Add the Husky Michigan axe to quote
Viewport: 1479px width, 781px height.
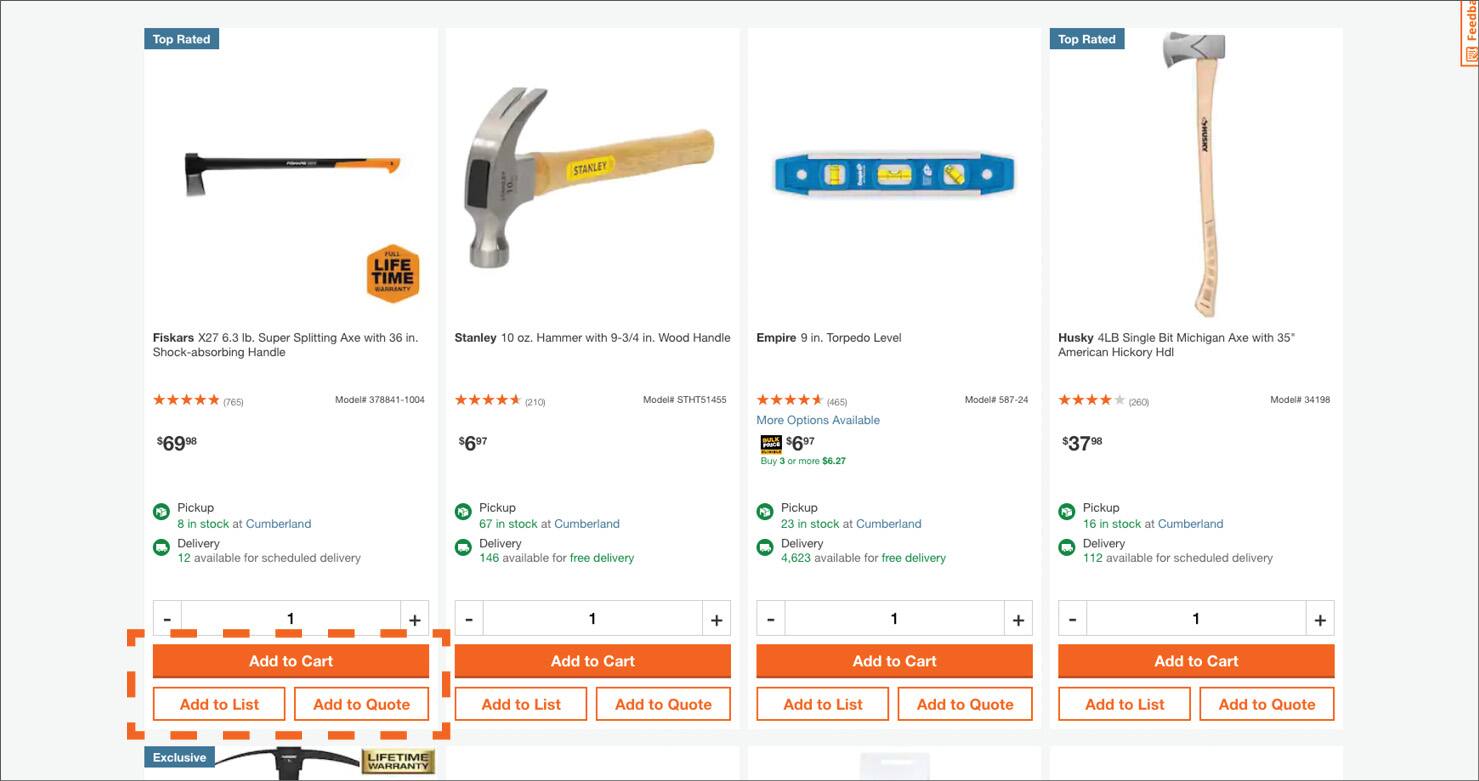pyautogui.click(x=1266, y=703)
